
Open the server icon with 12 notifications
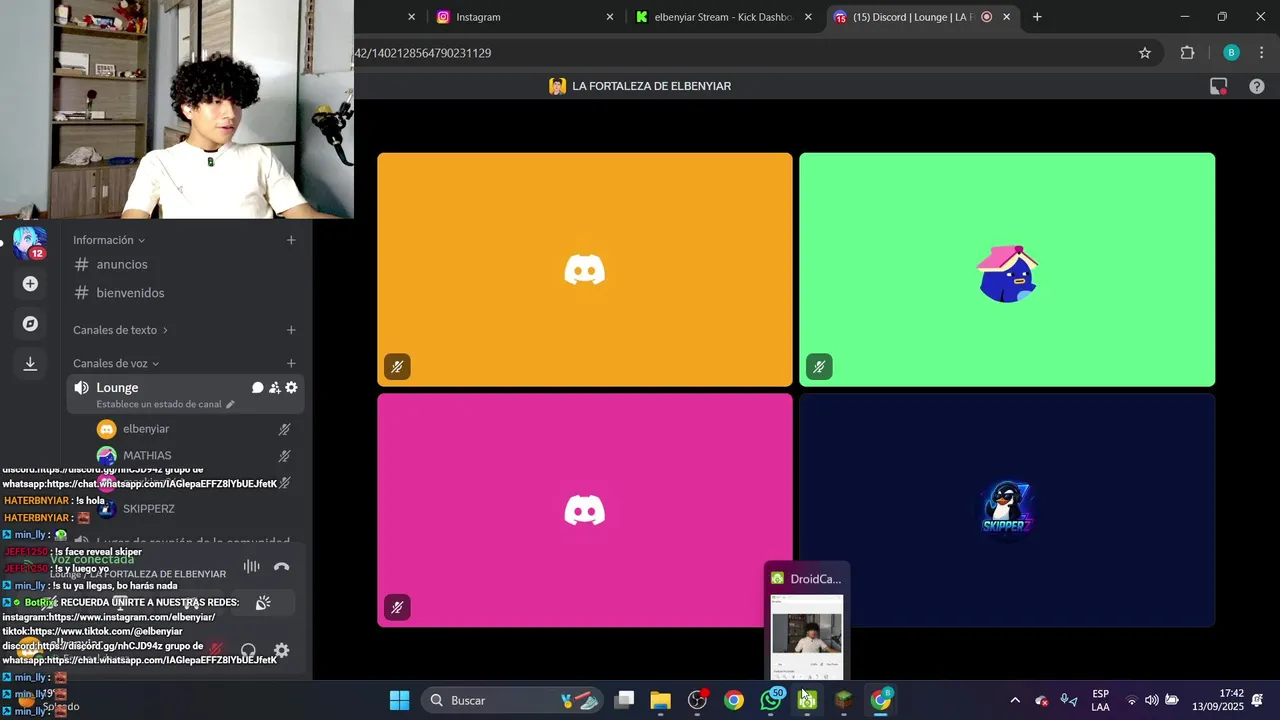[x=29, y=243]
